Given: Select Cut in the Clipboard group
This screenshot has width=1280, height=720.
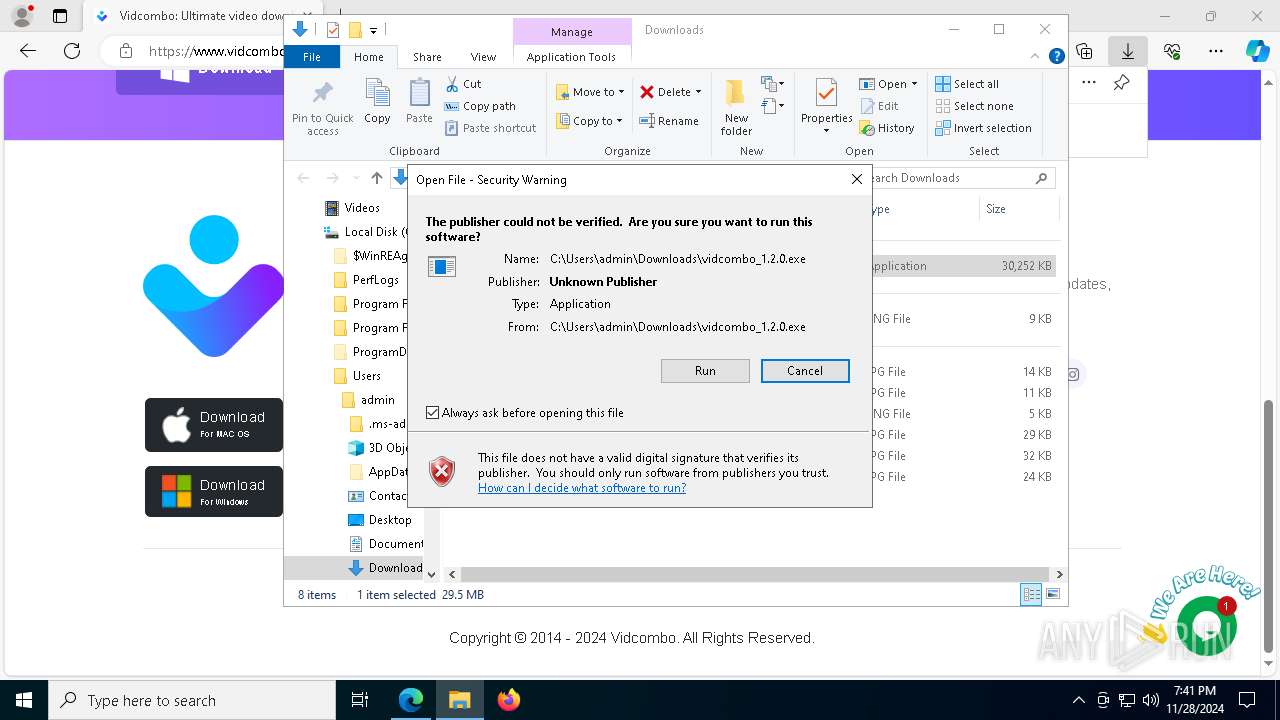Looking at the screenshot, I should click(463, 84).
